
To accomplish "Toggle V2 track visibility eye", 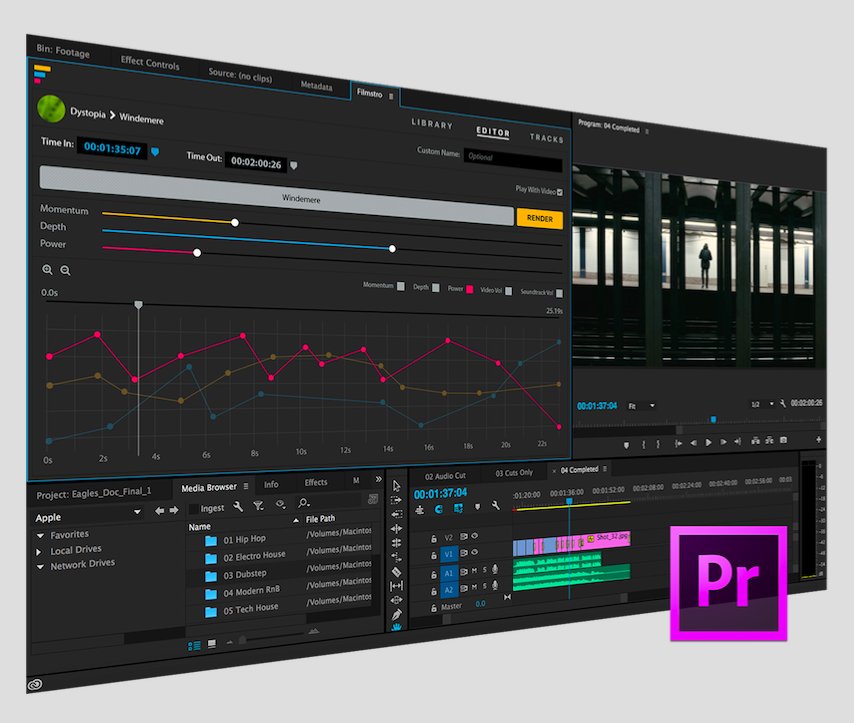I will tap(474, 536).
